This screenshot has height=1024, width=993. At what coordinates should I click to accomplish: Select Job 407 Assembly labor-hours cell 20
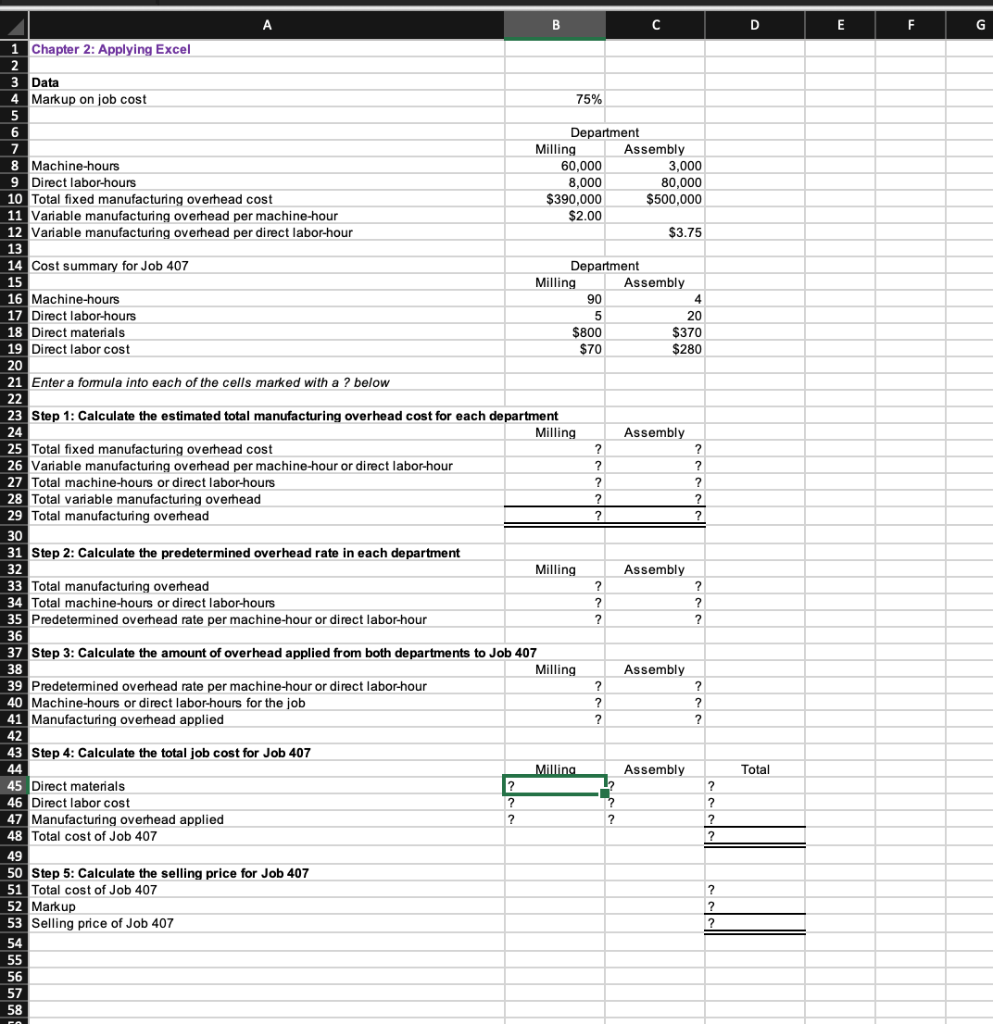tap(655, 315)
